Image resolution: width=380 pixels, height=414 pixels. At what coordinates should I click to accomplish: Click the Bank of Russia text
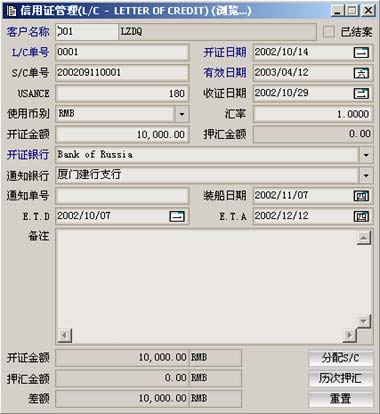95,155
